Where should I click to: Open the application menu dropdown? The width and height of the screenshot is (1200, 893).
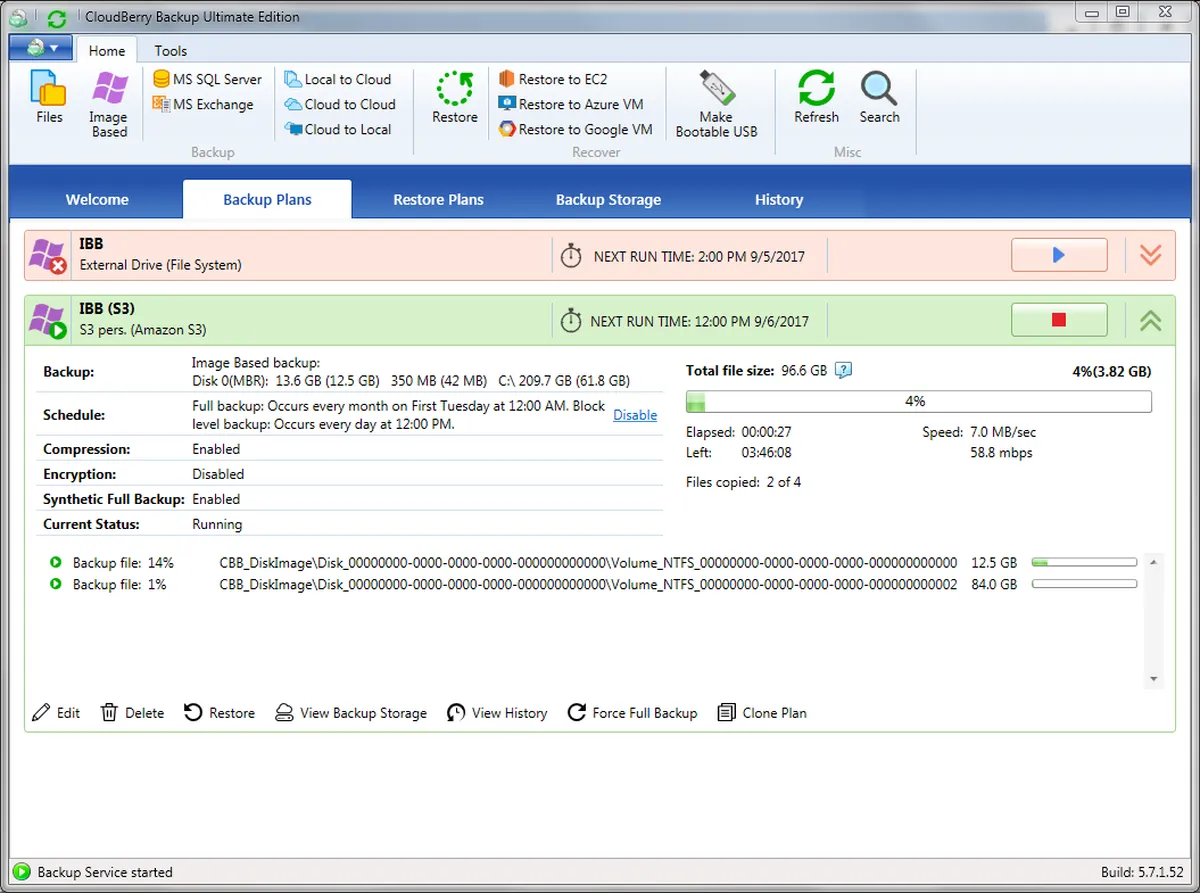click(x=40, y=48)
